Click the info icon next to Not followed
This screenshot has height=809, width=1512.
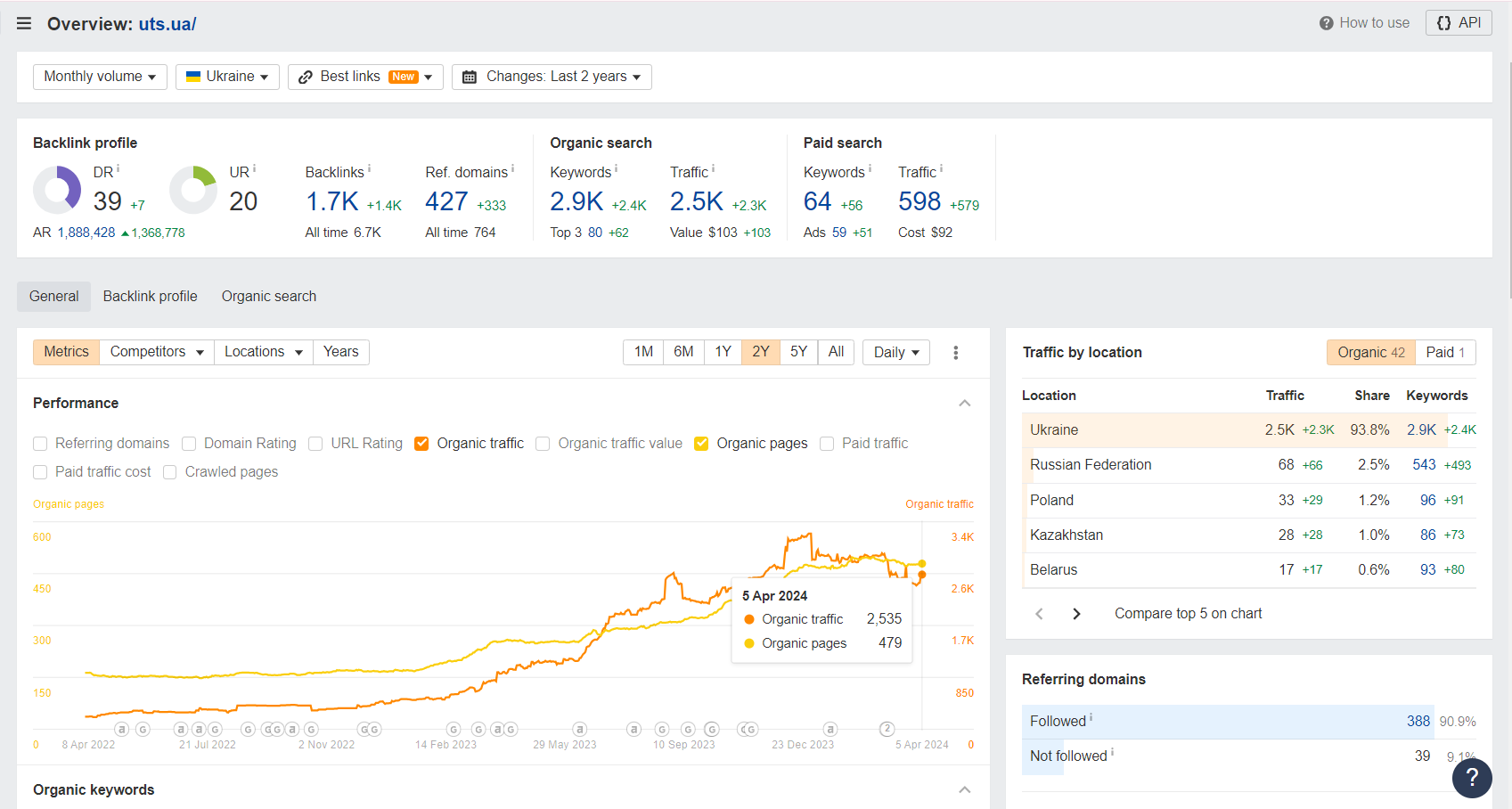click(1112, 752)
